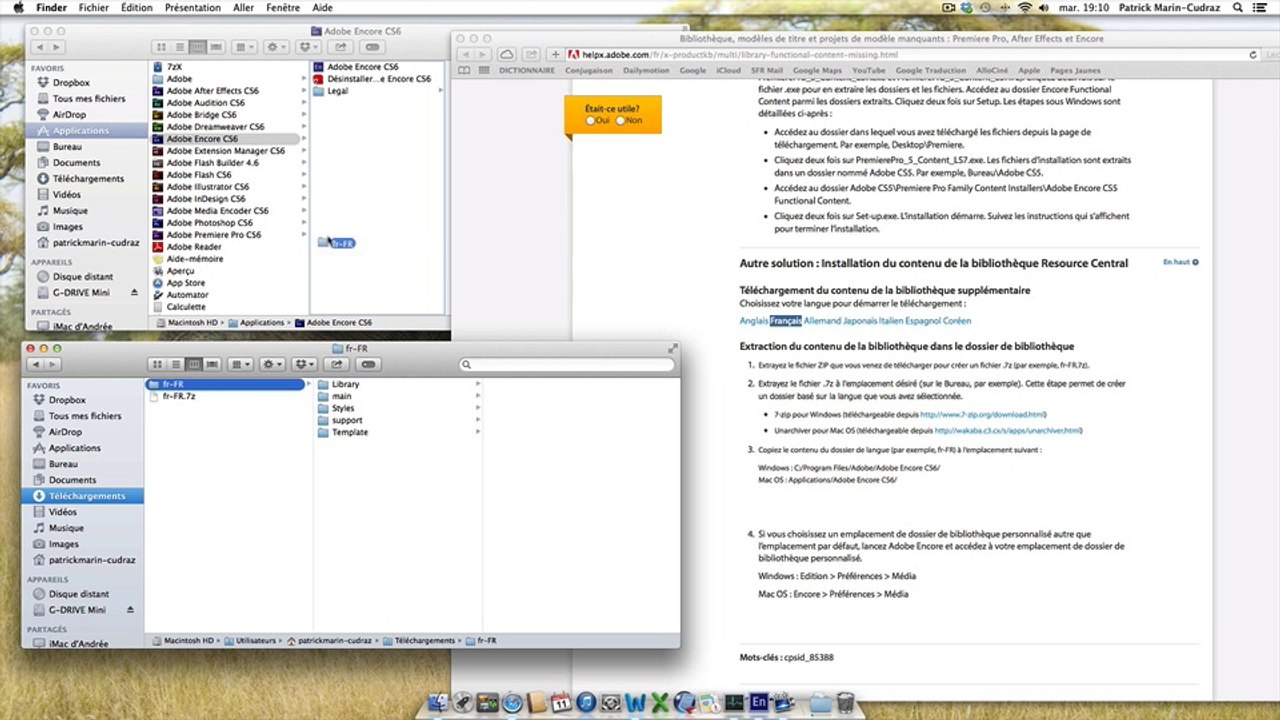Open iTunes icon in Dock

[x=586, y=704]
